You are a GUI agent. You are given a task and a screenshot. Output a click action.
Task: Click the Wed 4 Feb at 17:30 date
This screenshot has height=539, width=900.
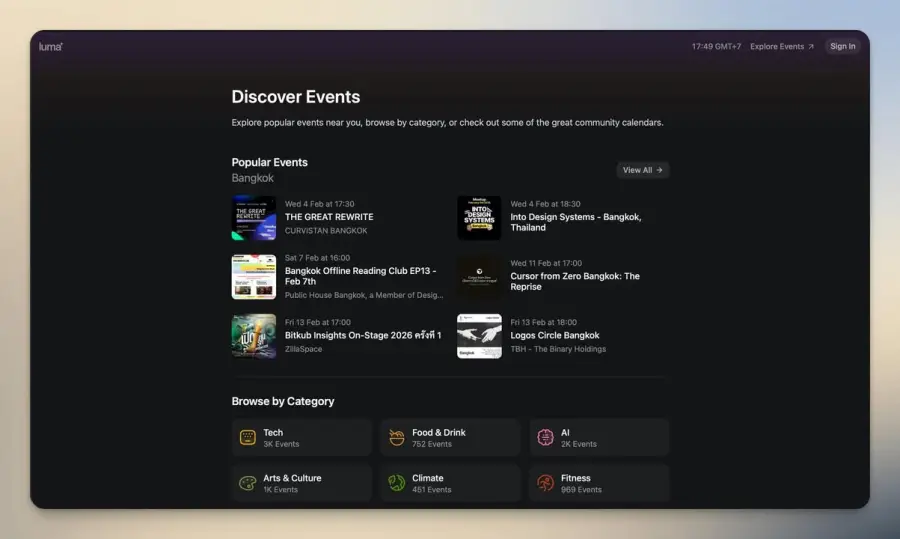pos(319,204)
